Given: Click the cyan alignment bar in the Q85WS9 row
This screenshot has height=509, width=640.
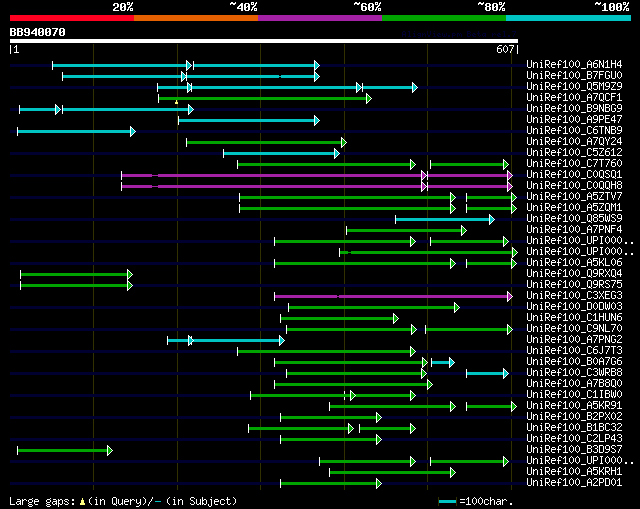Looking at the screenshot, I should 445,220.
